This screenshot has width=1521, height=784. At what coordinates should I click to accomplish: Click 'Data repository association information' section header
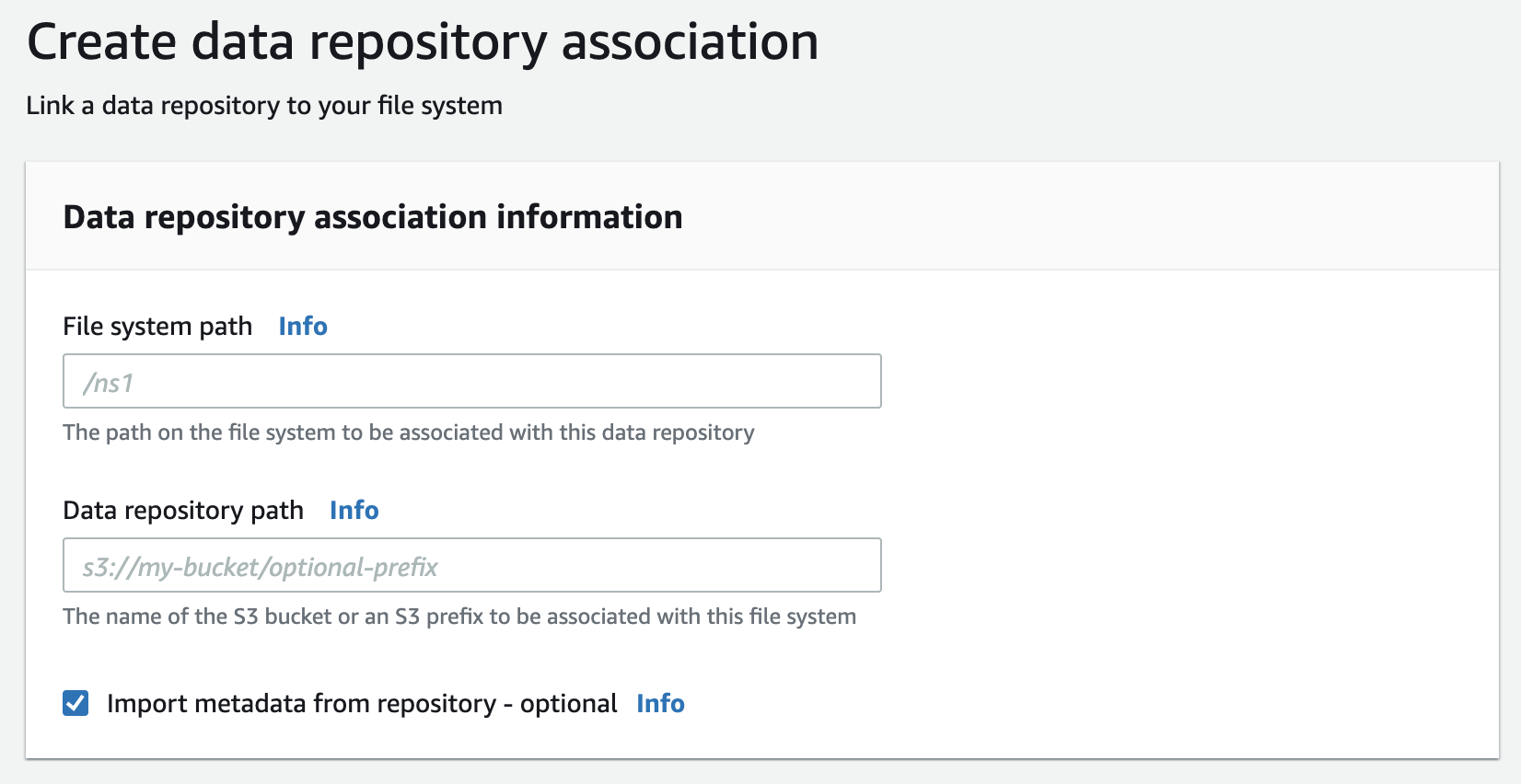coord(373,217)
